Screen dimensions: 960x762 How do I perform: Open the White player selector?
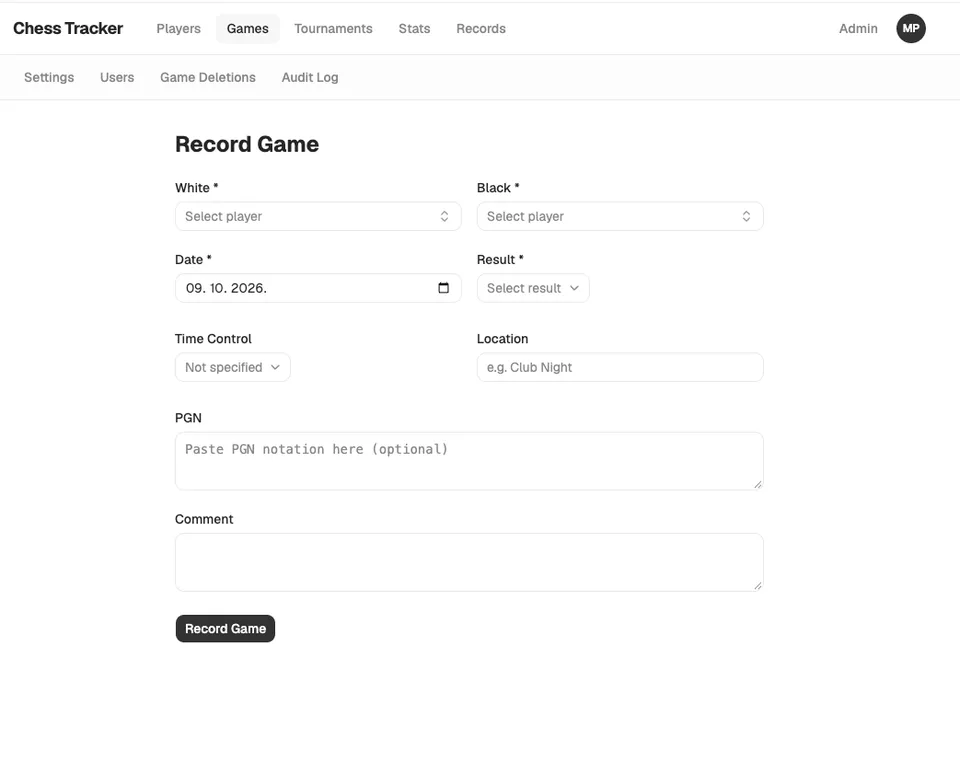coord(318,216)
